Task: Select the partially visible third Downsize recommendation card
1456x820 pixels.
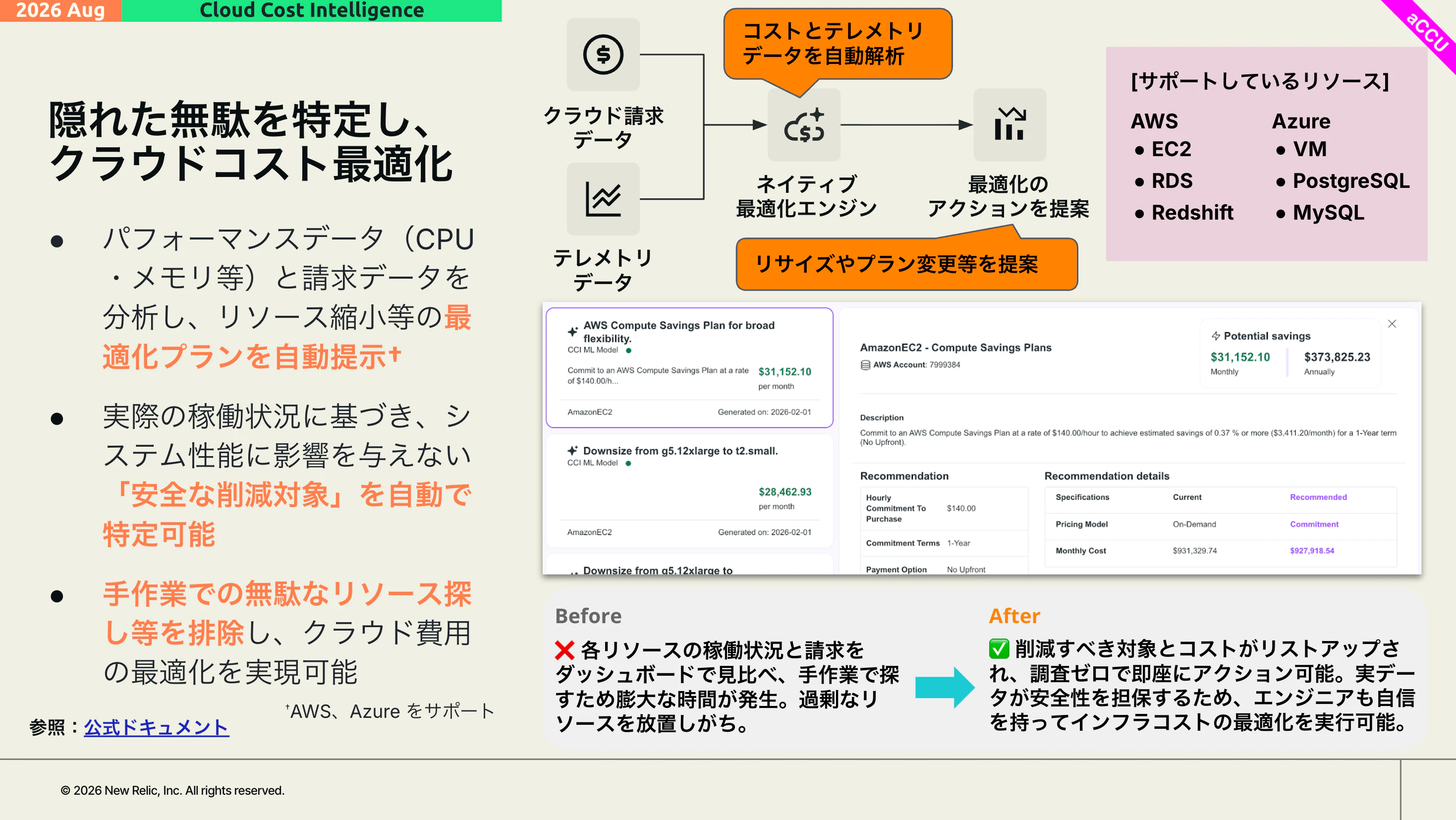Action: pyautogui.click(x=689, y=564)
